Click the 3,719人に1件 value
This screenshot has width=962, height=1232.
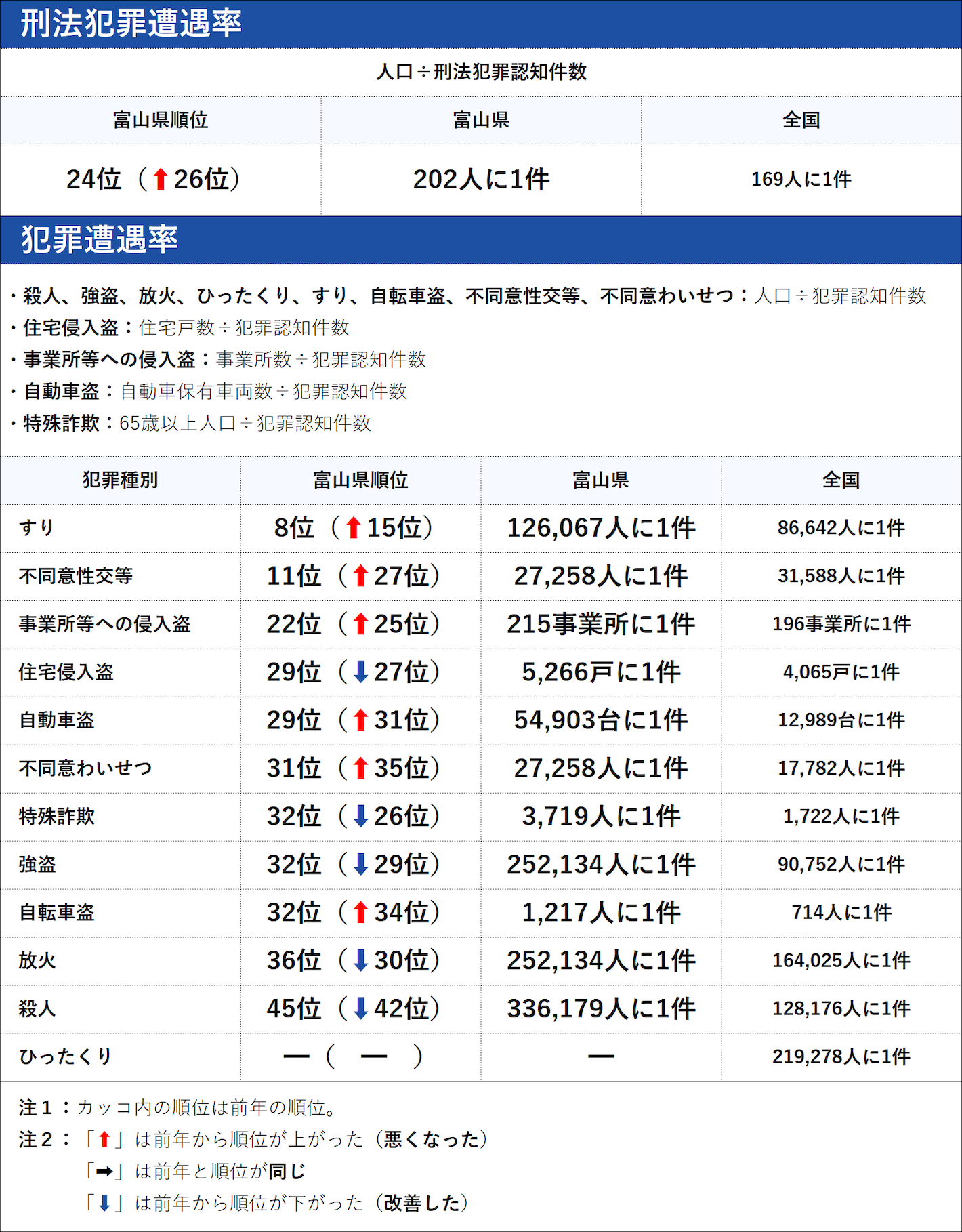pyautogui.click(x=601, y=817)
